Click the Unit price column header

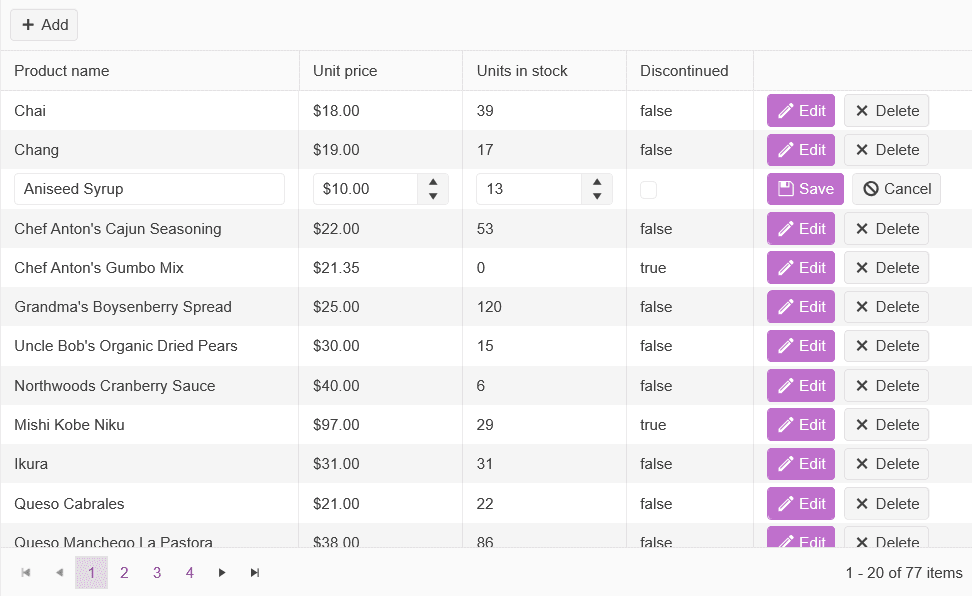tap(381, 71)
